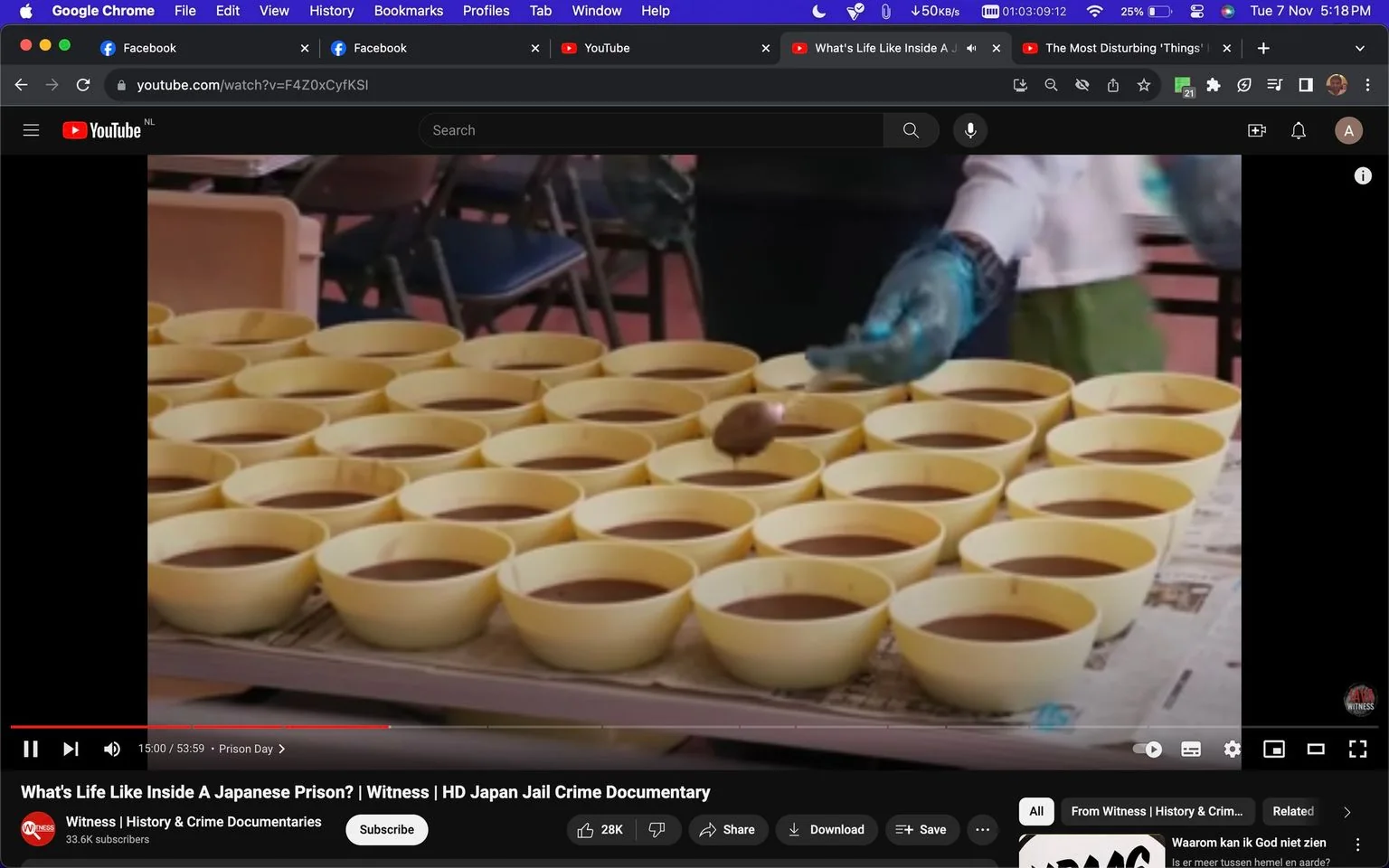This screenshot has height=868, width=1389.
Task: Open media controls in Chrome toolbar
Action: [1275, 85]
